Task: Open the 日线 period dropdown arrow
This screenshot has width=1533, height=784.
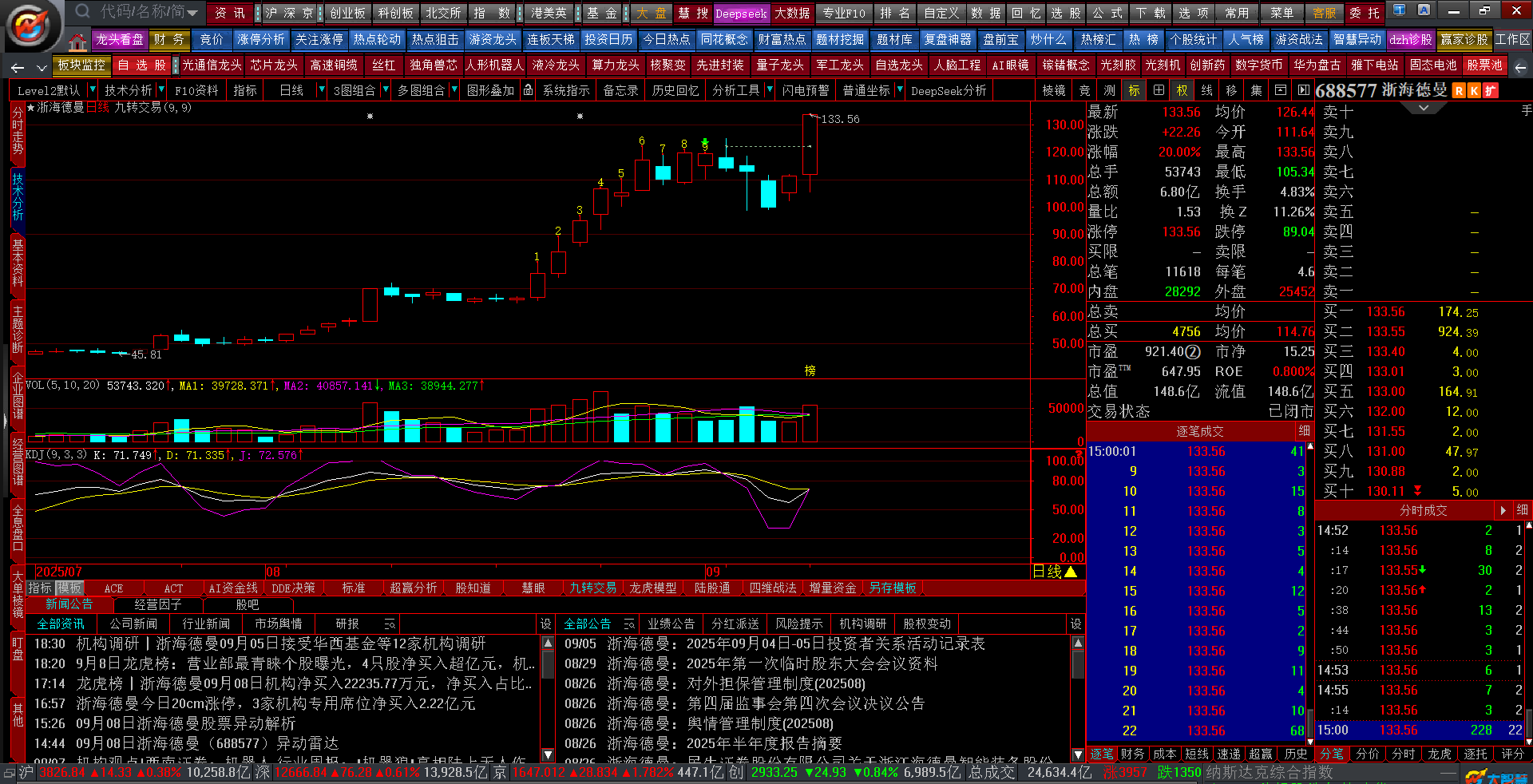Action: (x=322, y=91)
